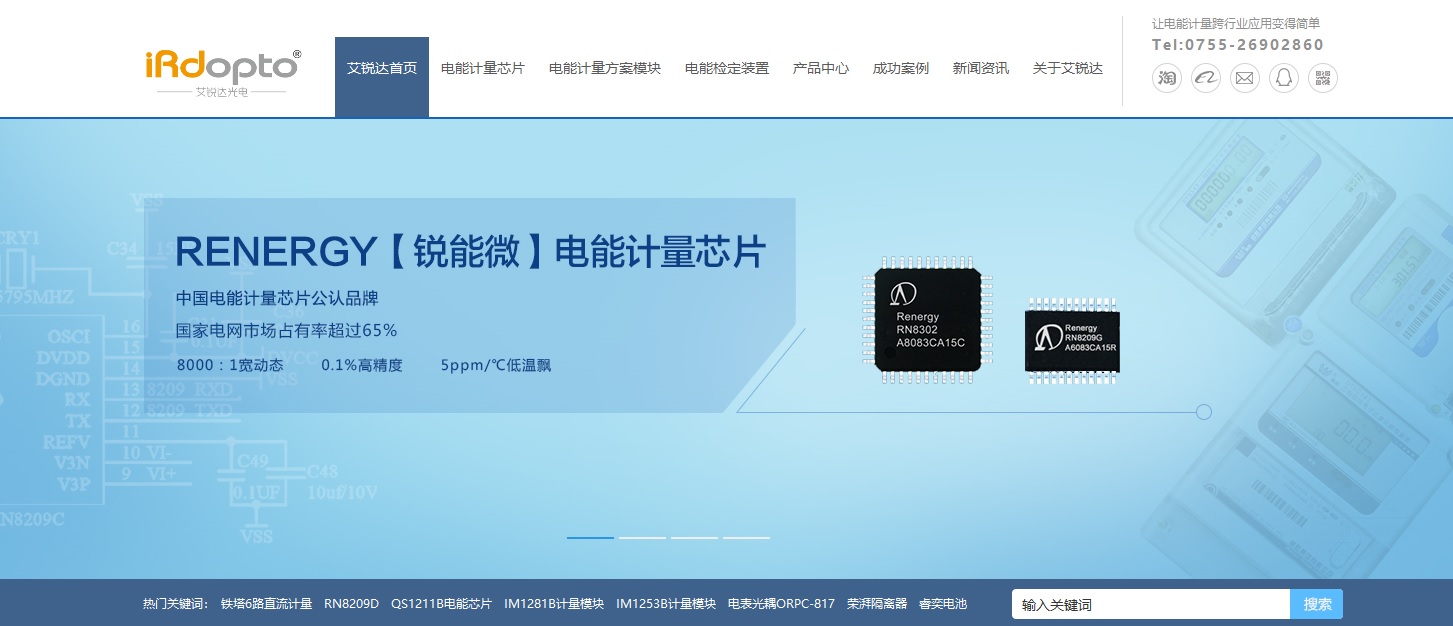Screen dimensions: 1453x626
Task: Click the 5ppm/℃低温飘 banner text
Action: coord(496,365)
